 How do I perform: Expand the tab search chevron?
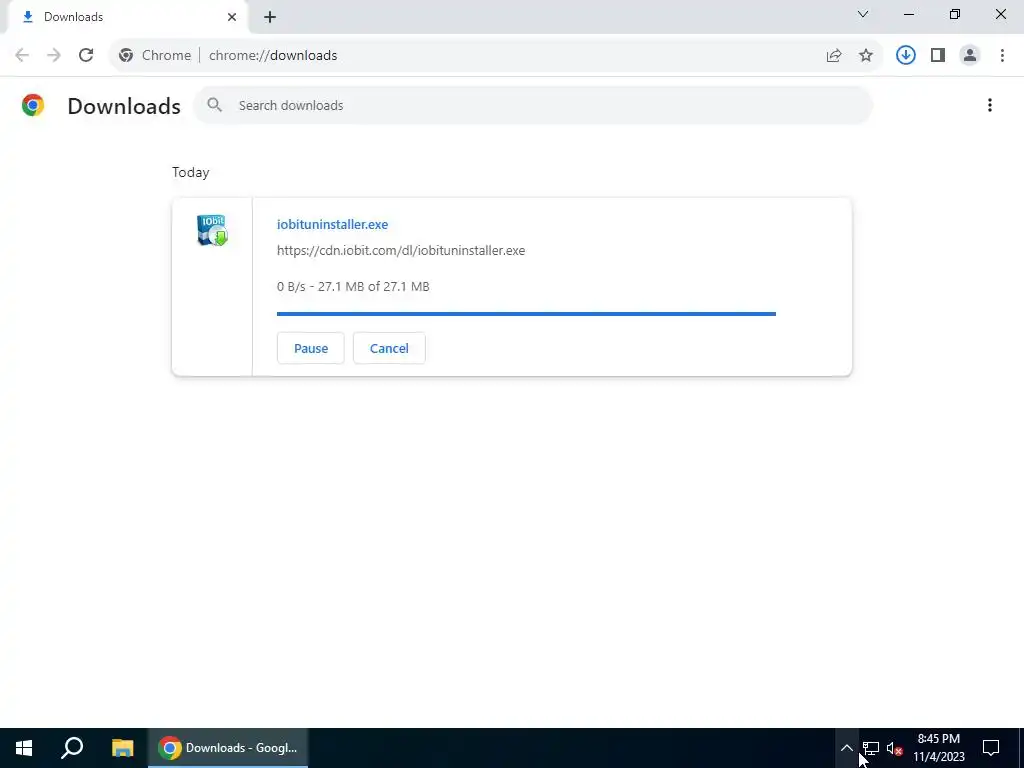point(863,14)
